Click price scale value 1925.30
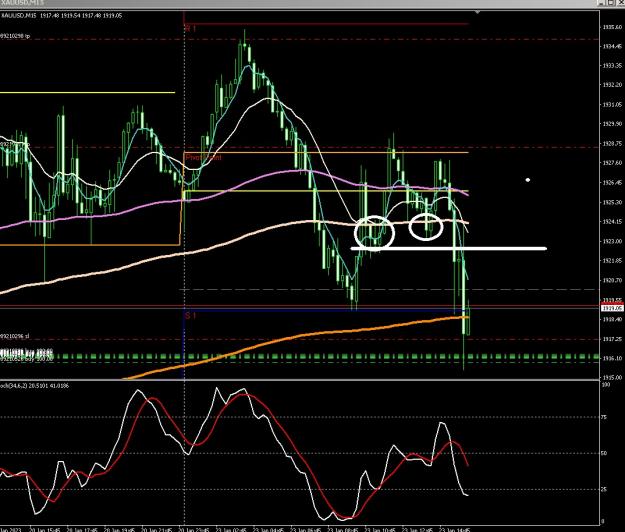The image size is (625, 532). (x=612, y=202)
